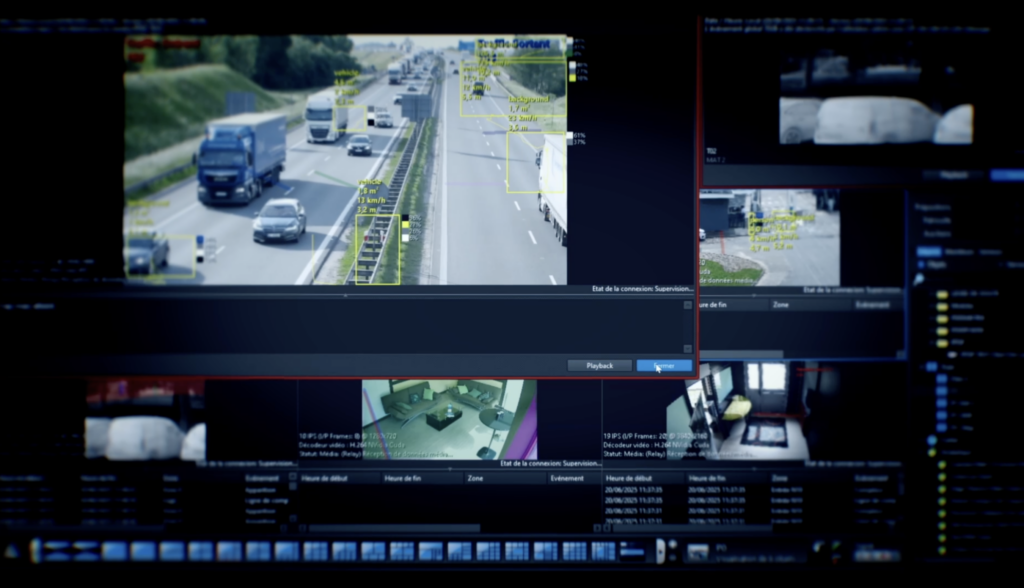
Task: Open the dropdown beside the layout icons
Action: (633, 551)
